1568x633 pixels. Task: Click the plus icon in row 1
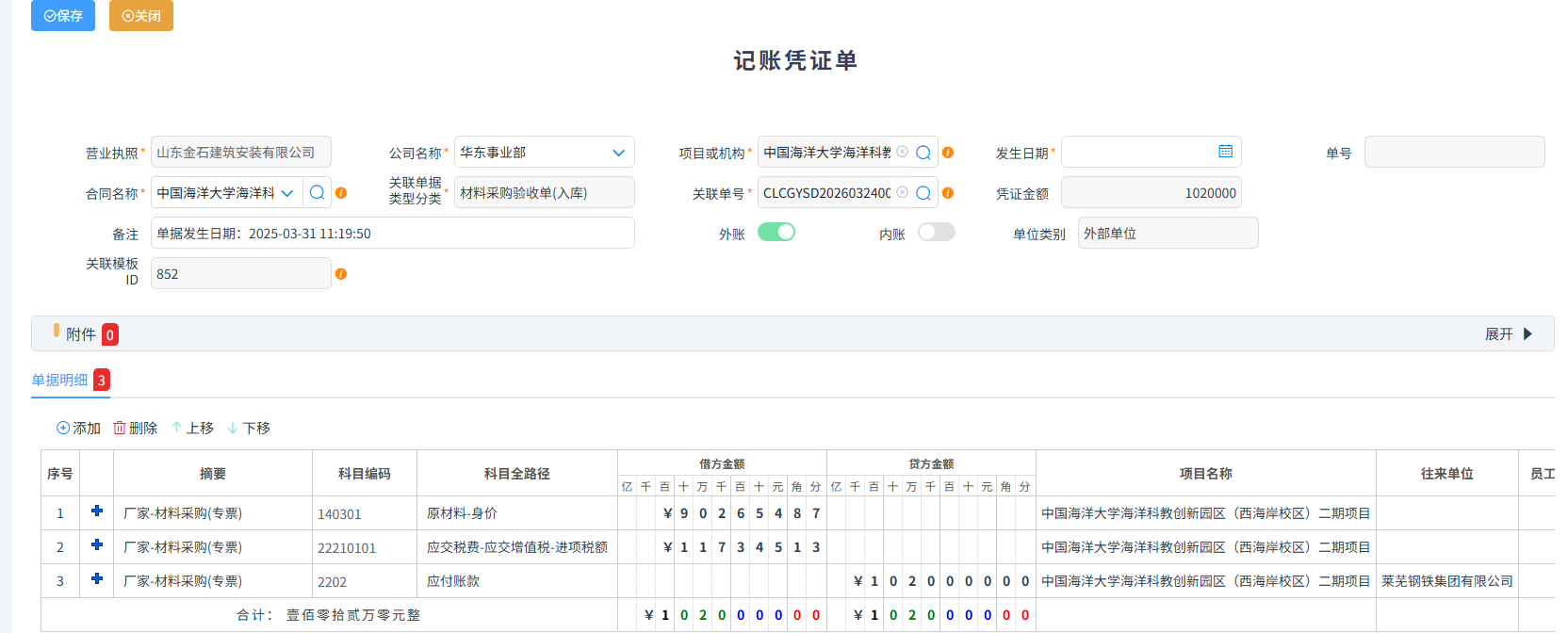tap(97, 511)
